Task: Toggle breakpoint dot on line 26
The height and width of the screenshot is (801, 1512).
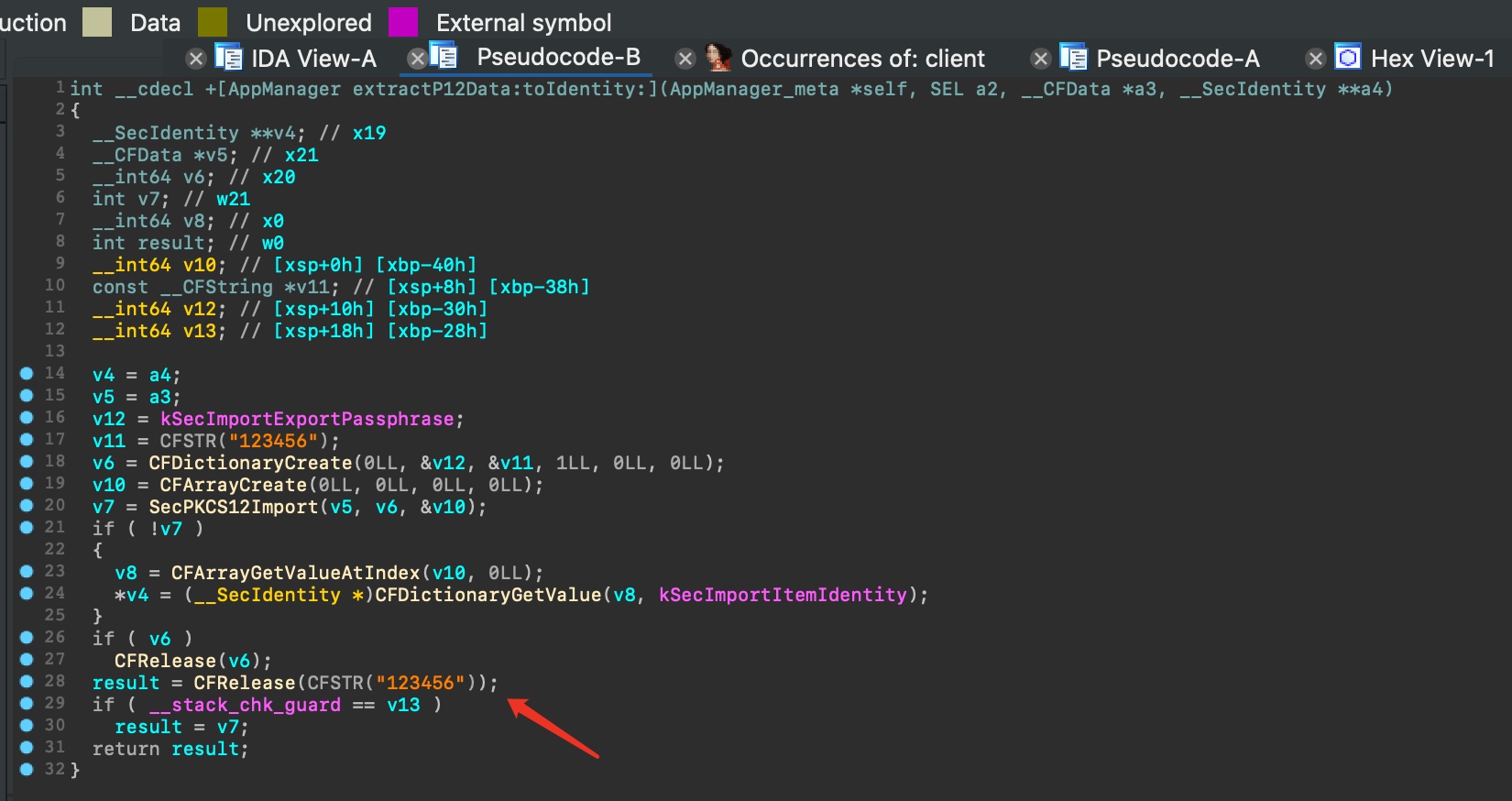Action: point(27,637)
